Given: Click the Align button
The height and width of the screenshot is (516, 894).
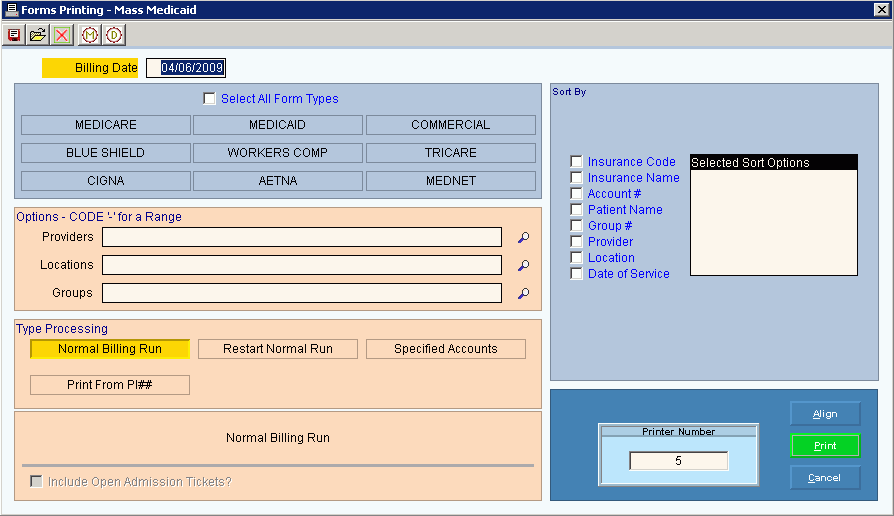Looking at the screenshot, I should point(824,414).
